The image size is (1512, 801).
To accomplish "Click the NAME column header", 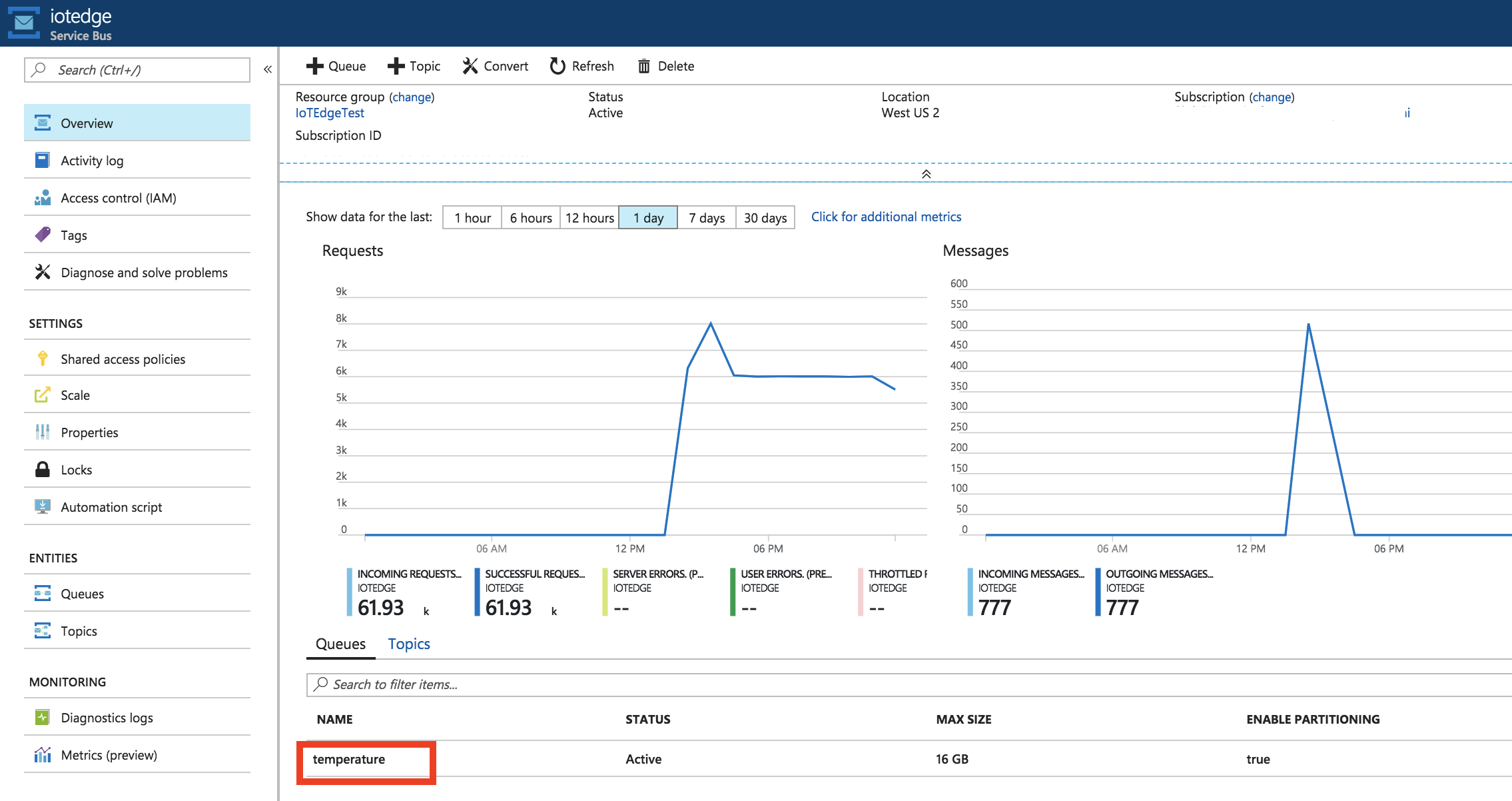I will pyautogui.click(x=335, y=719).
